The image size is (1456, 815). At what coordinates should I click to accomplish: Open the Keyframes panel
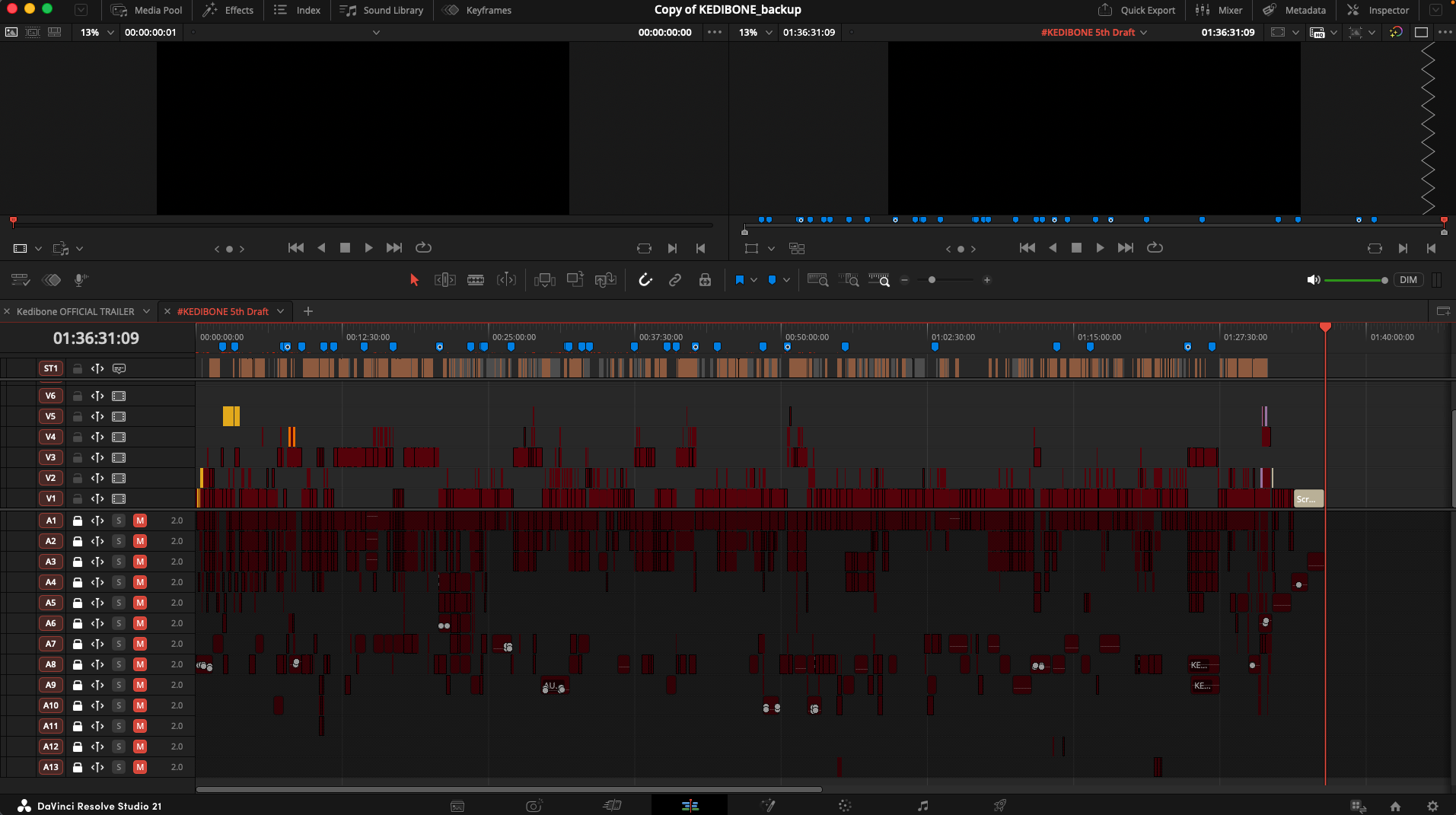tap(477, 10)
